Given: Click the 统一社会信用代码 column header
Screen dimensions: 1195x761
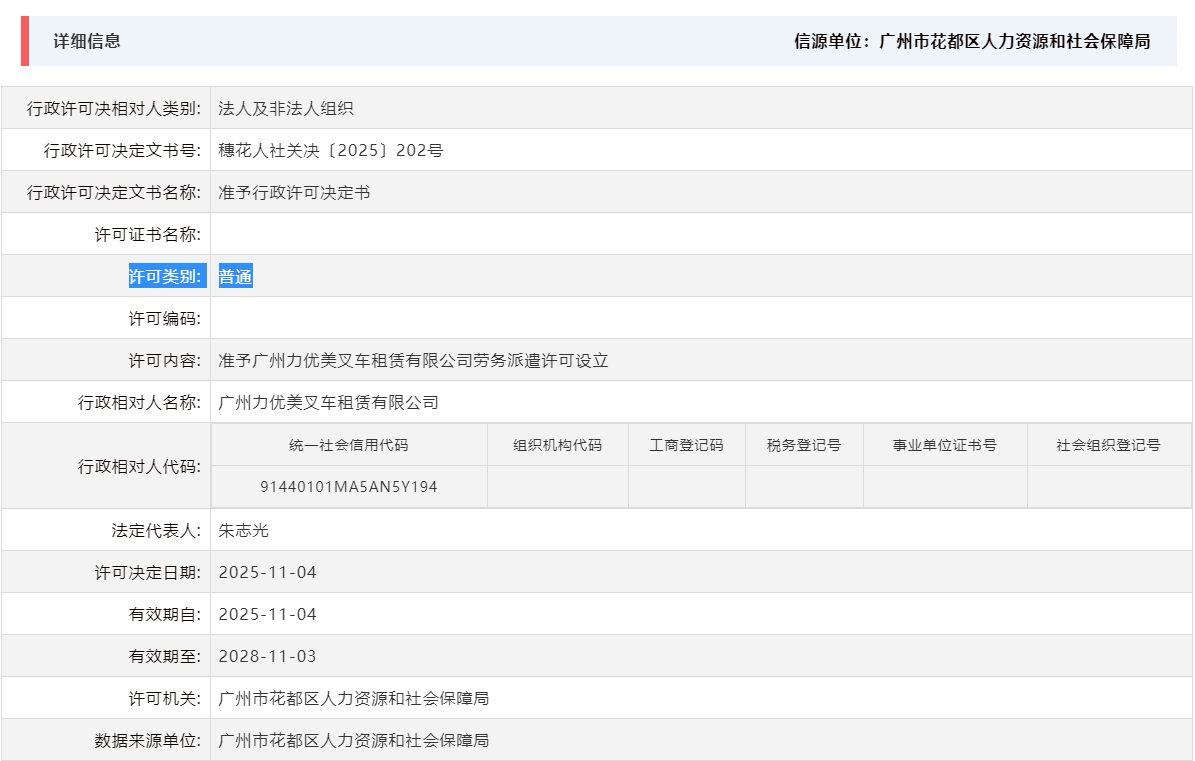Looking at the screenshot, I should [349, 444].
